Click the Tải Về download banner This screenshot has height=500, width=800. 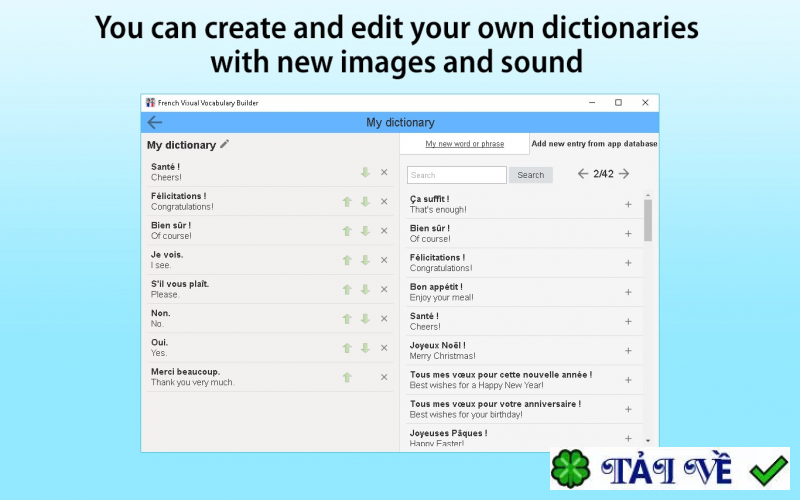670,468
